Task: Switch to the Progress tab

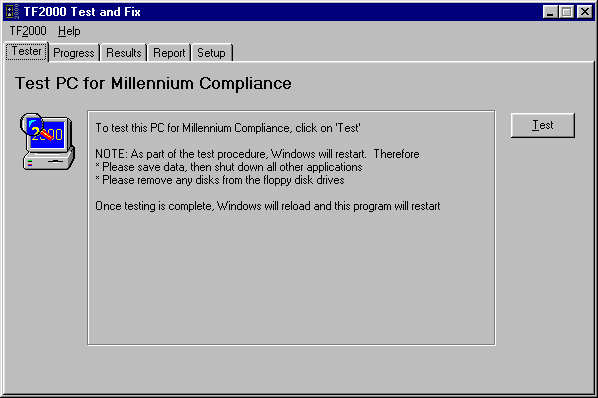Action: point(74,53)
